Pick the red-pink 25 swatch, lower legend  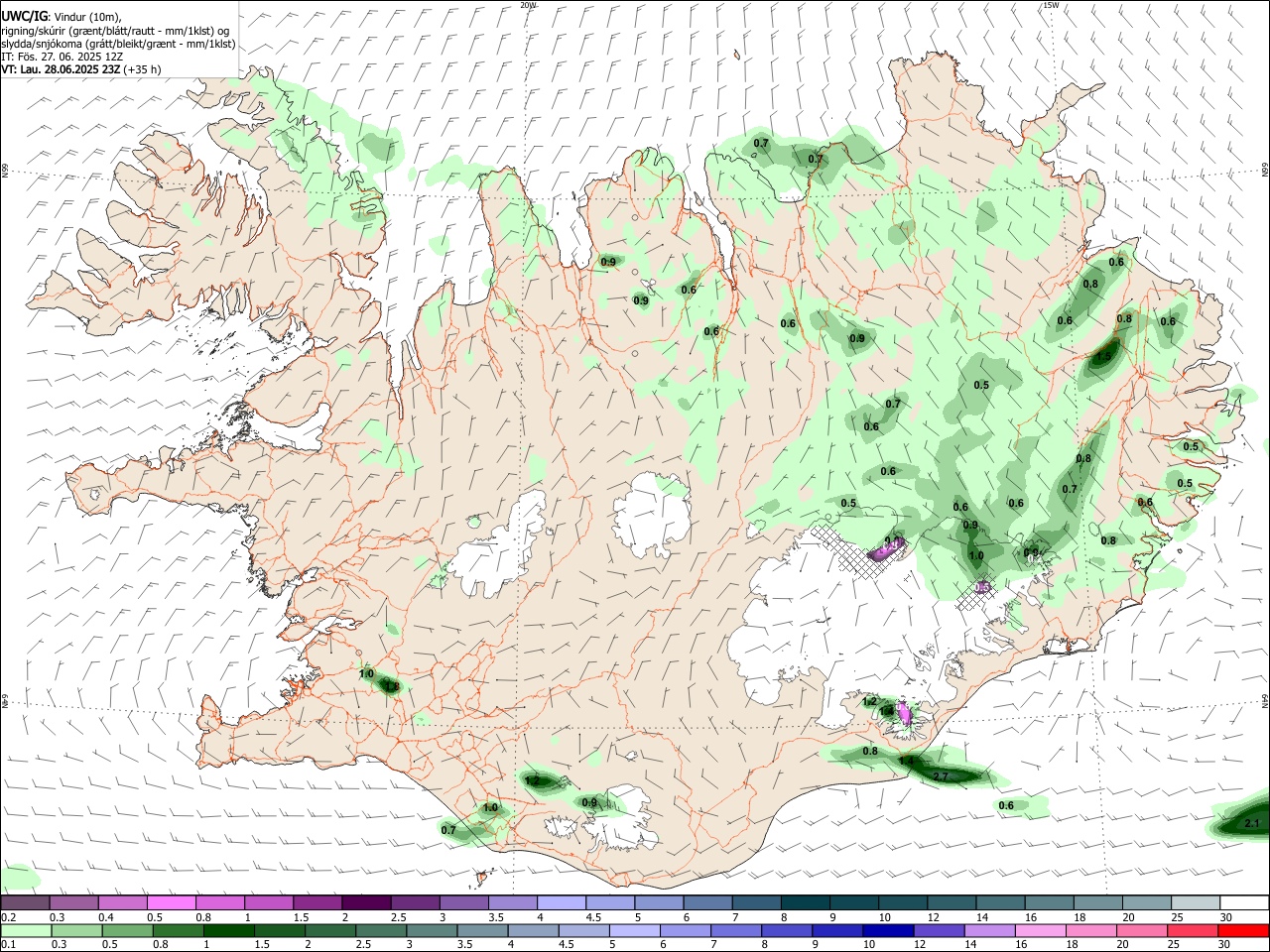1192,930
